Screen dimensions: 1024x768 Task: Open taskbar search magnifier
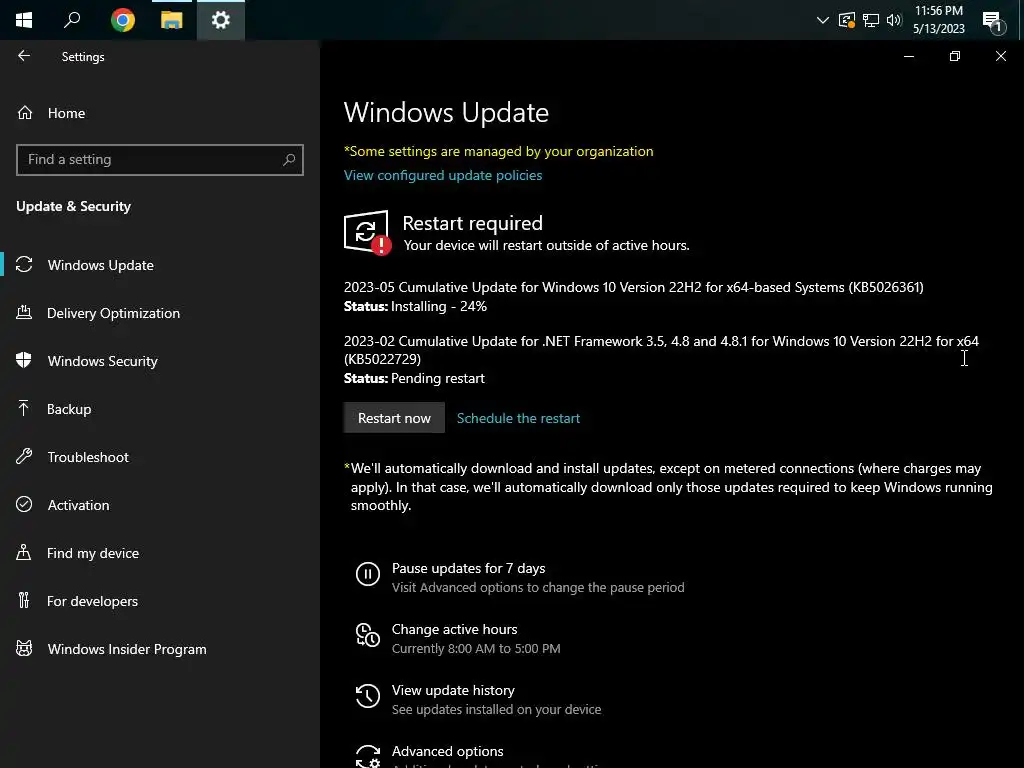[x=72, y=20]
